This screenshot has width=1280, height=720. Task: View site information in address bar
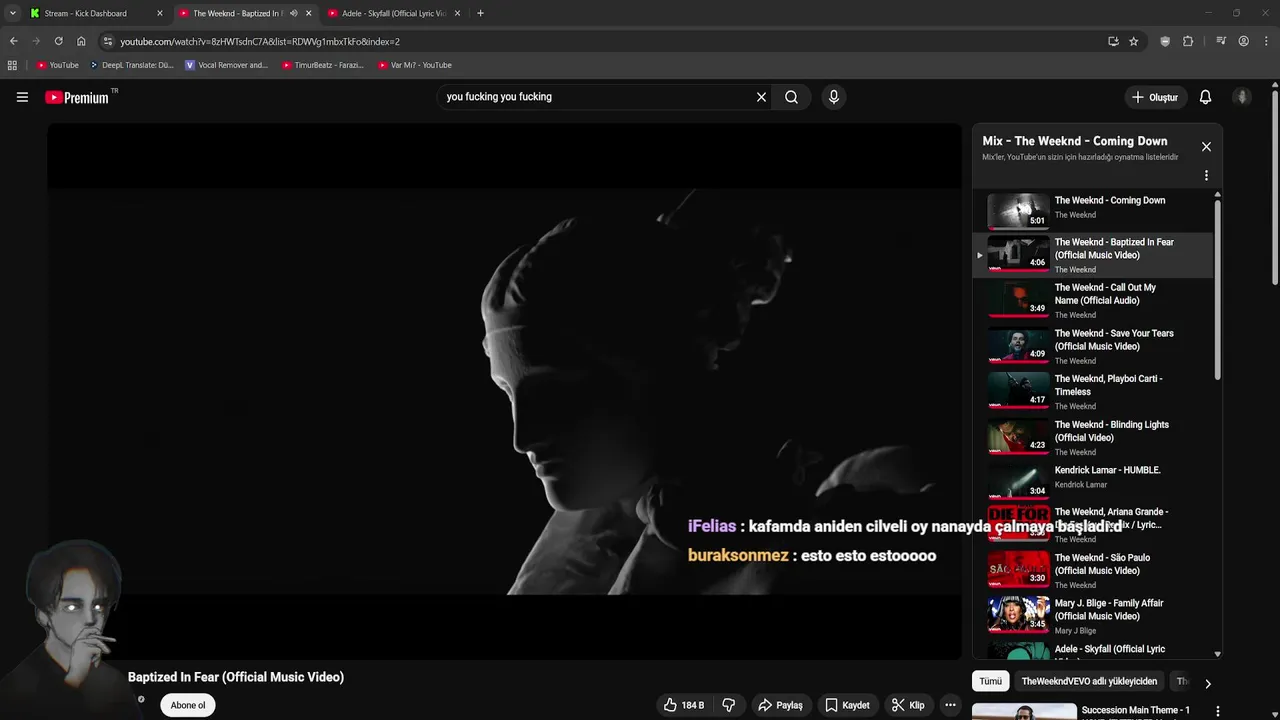tap(108, 41)
